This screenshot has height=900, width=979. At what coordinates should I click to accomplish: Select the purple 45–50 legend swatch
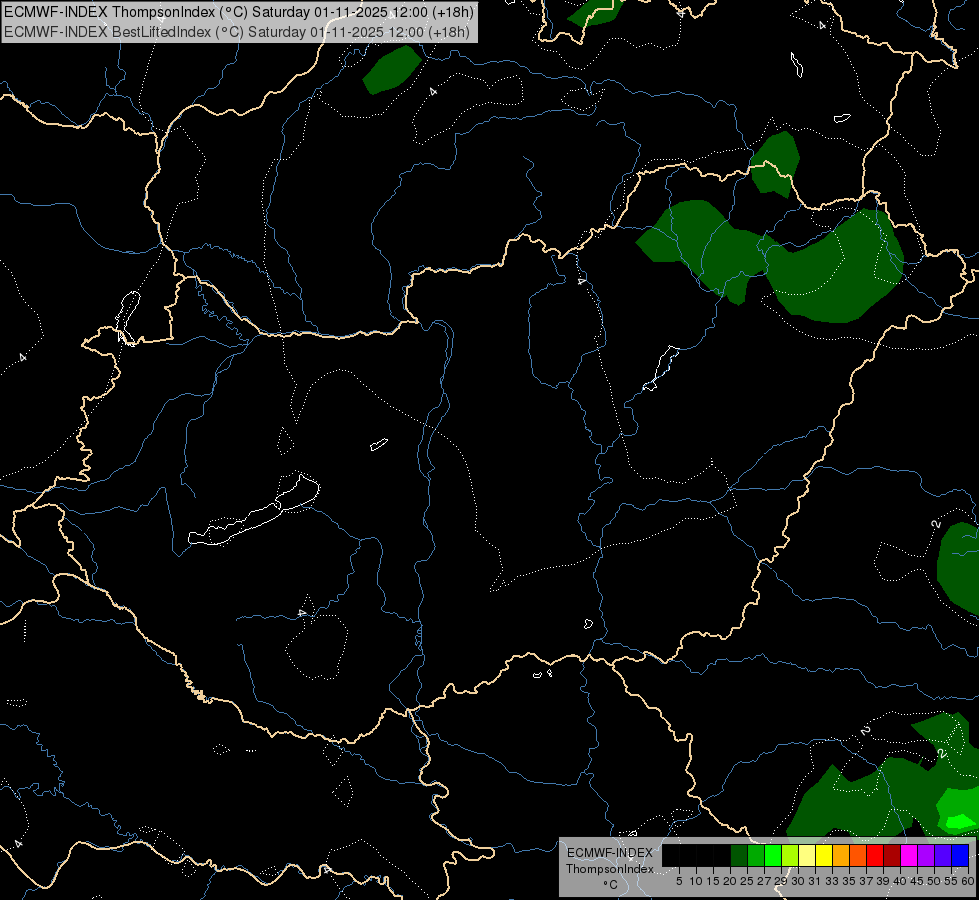926,855
